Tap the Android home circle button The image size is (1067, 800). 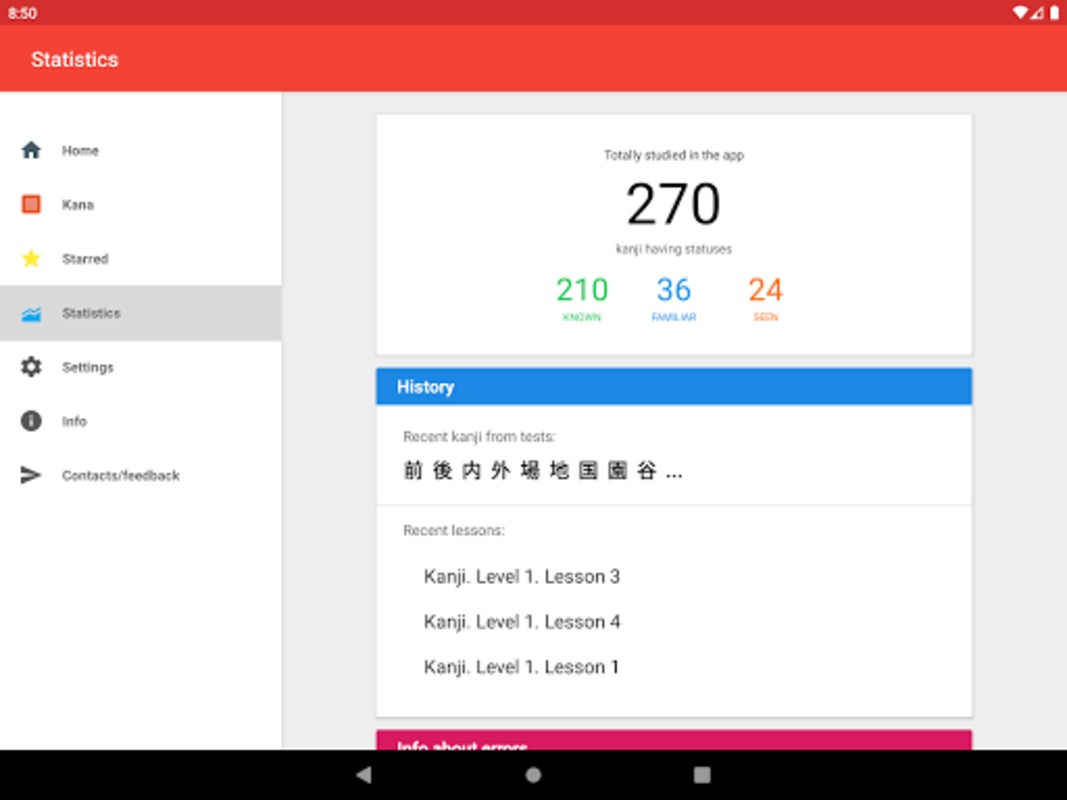tap(534, 774)
